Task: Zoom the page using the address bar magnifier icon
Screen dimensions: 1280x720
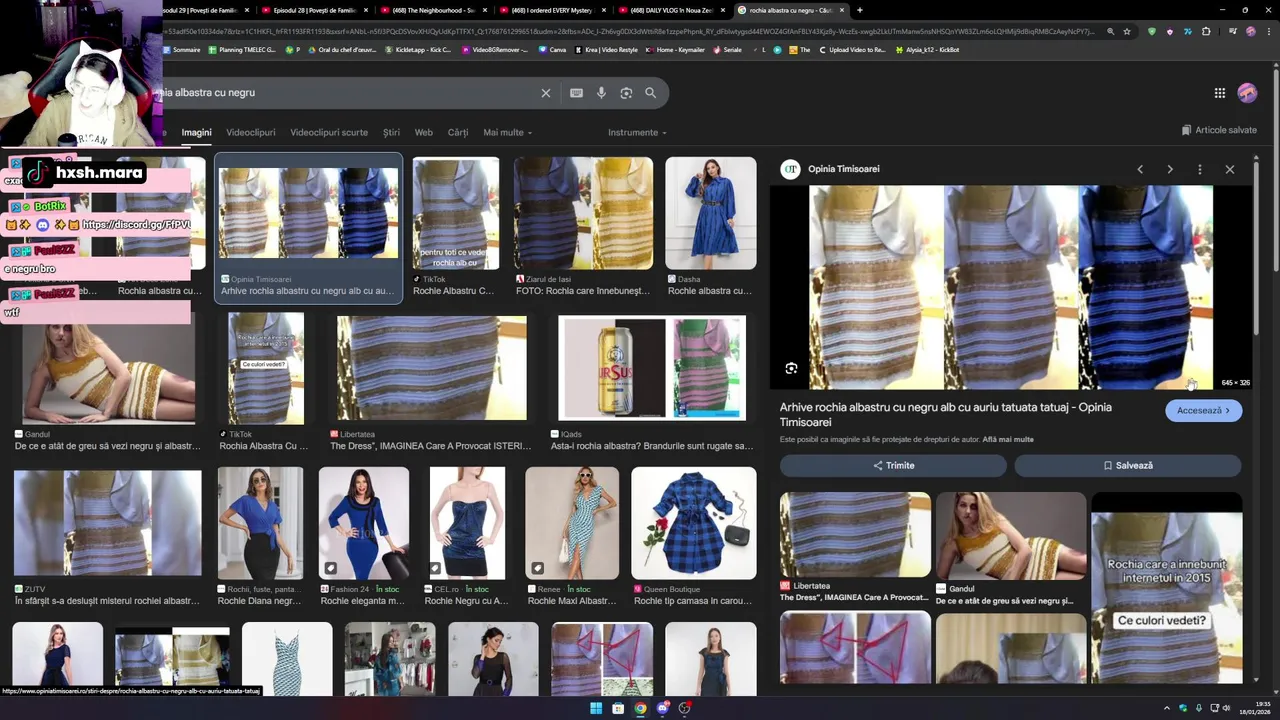Action: click(1110, 31)
